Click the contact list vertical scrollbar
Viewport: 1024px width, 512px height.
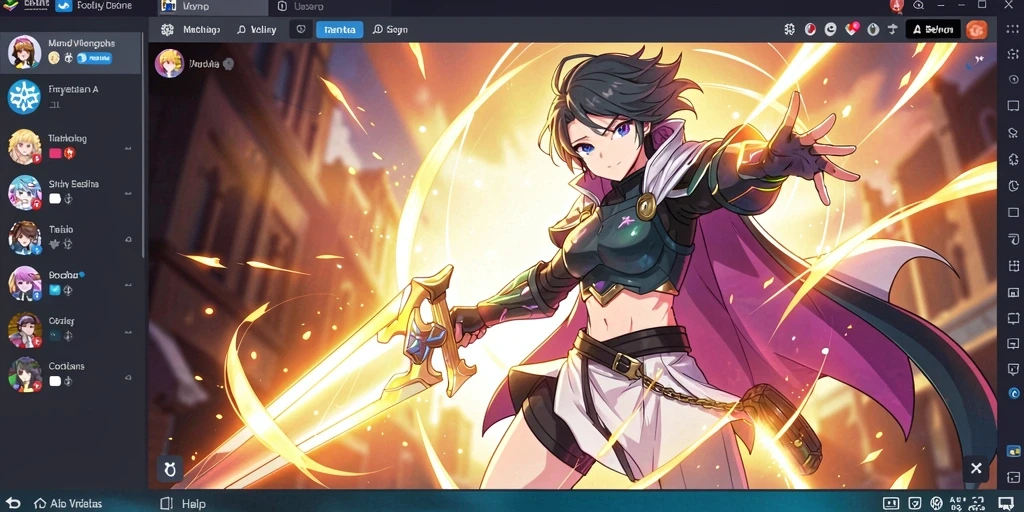pyautogui.click(x=143, y=147)
